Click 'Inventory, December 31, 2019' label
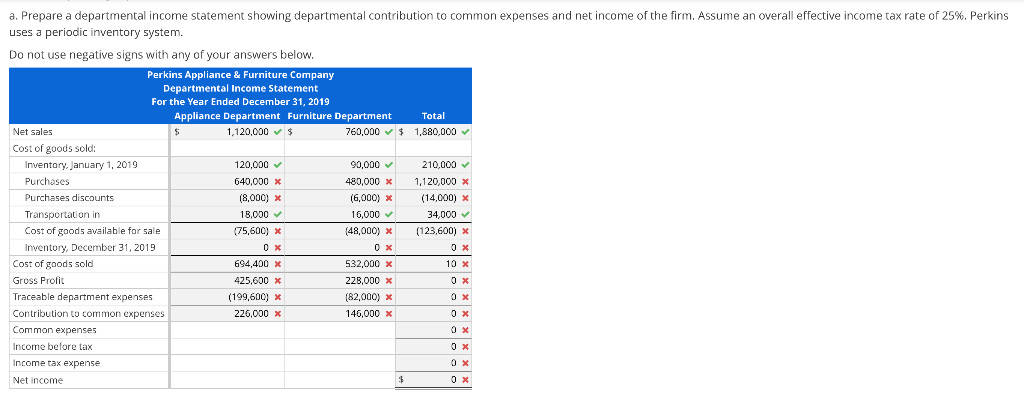 click(90, 248)
